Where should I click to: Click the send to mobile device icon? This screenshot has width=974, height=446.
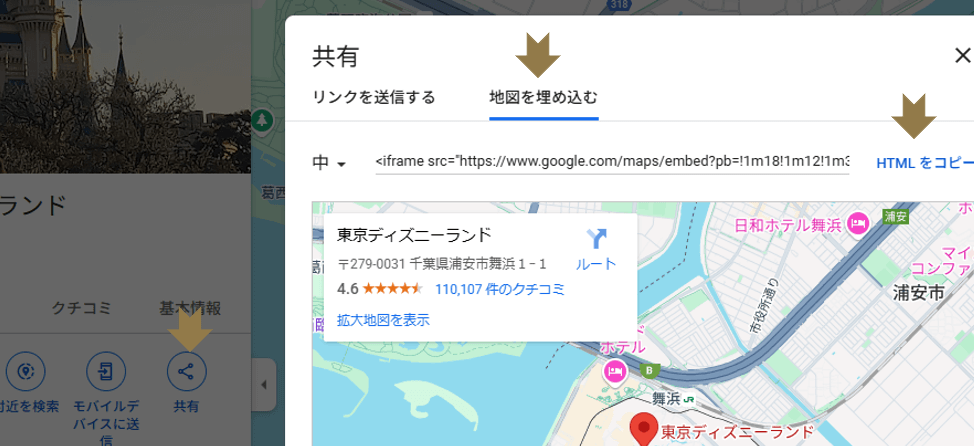pos(106,371)
